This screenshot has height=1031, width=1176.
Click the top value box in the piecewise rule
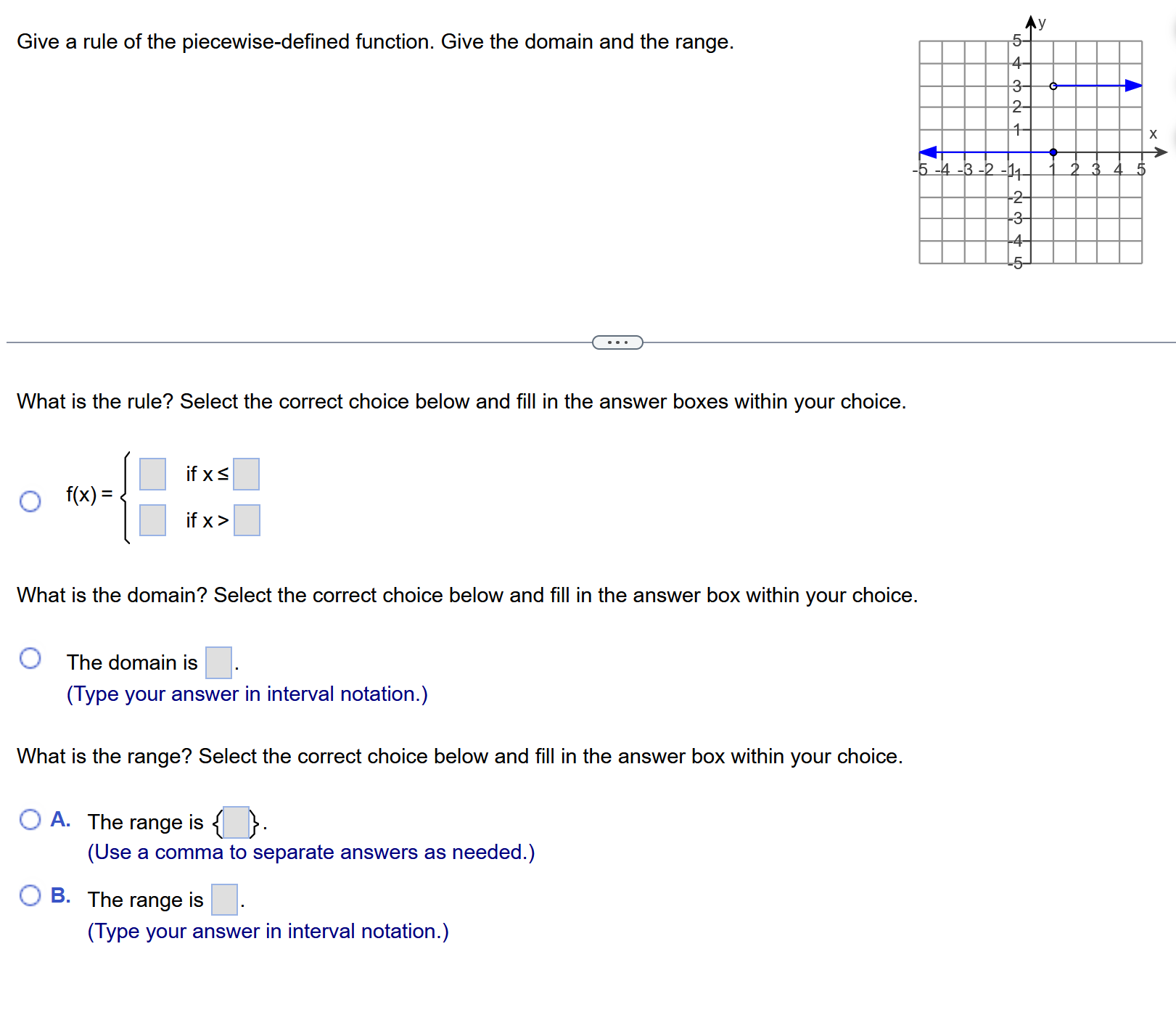pos(152,475)
